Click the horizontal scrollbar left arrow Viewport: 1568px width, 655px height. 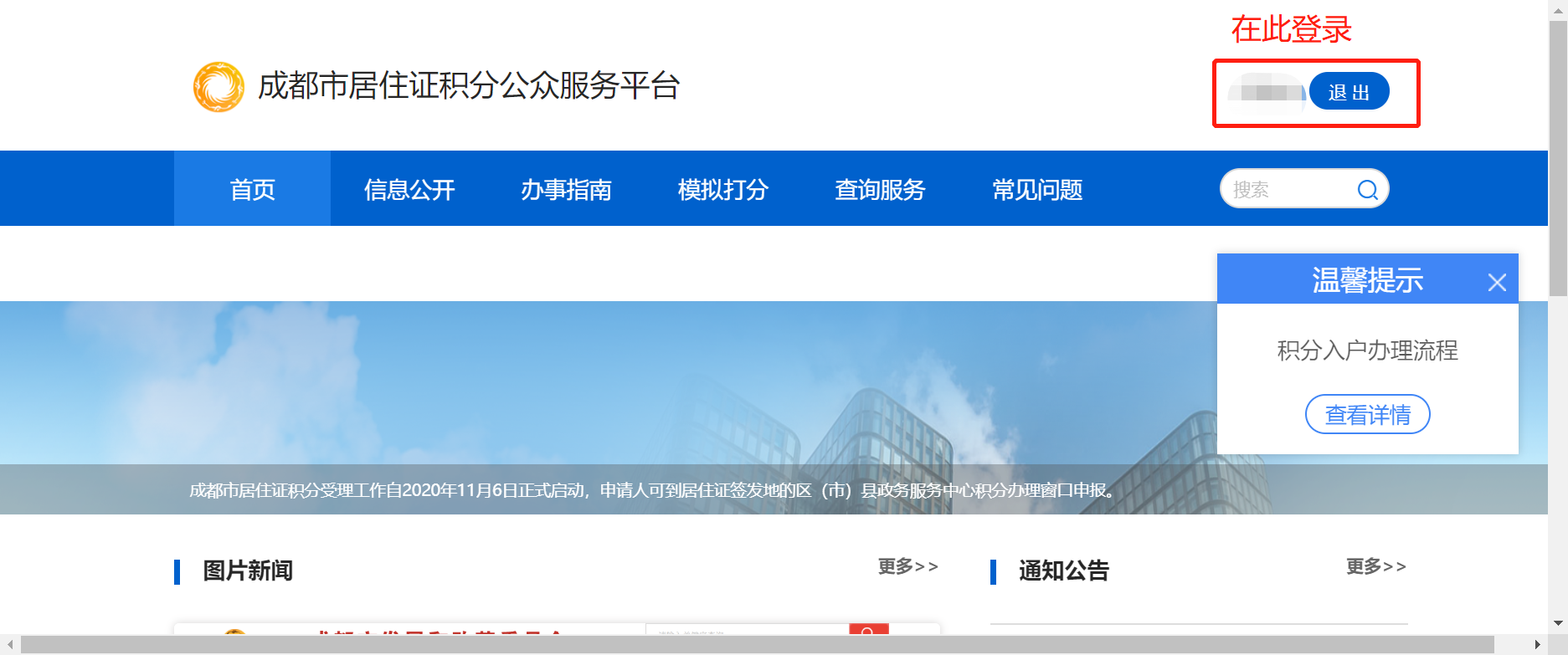(10, 645)
